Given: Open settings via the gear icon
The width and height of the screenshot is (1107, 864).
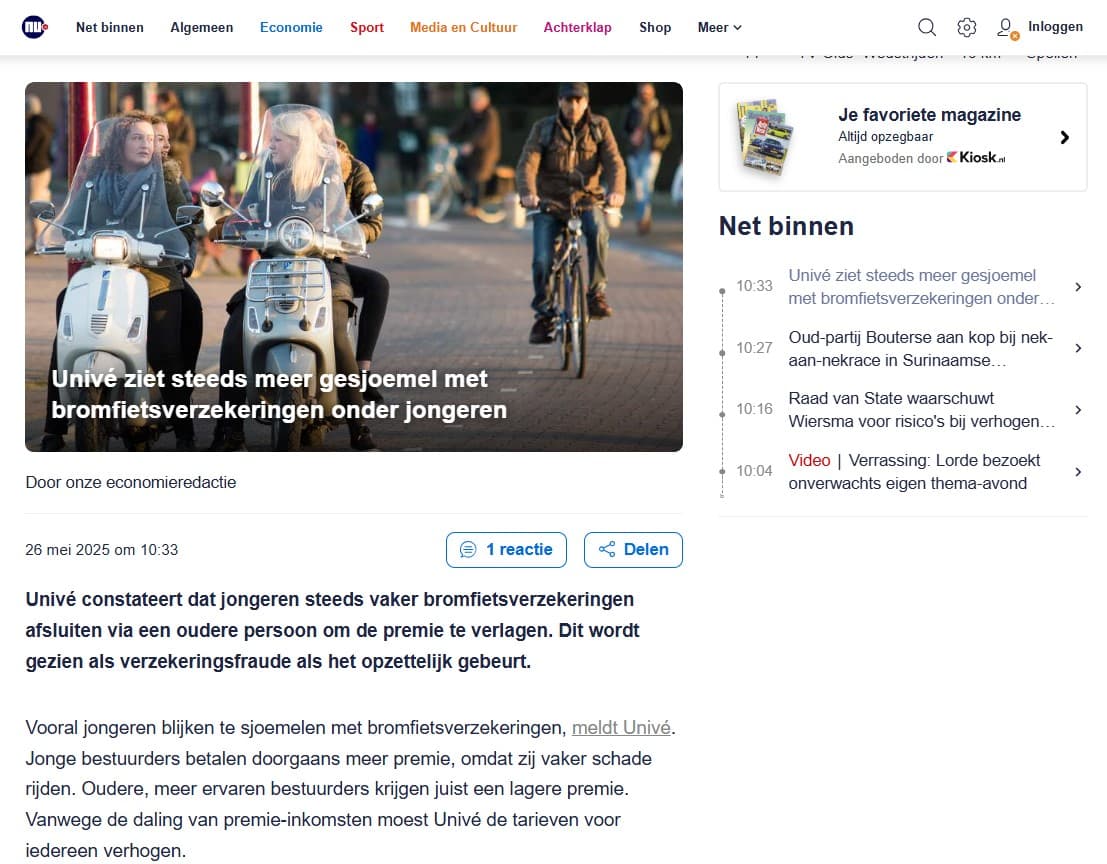Looking at the screenshot, I should tap(966, 27).
